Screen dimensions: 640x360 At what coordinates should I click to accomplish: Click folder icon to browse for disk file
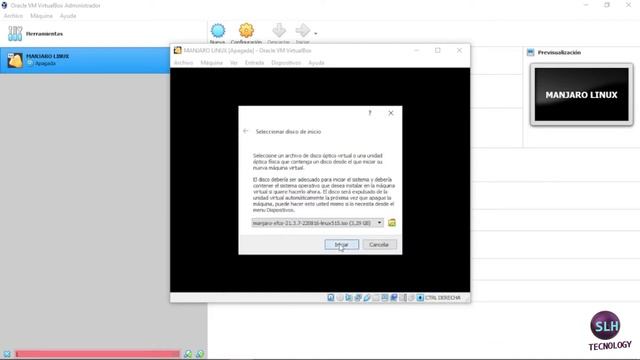pyautogui.click(x=391, y=222)
